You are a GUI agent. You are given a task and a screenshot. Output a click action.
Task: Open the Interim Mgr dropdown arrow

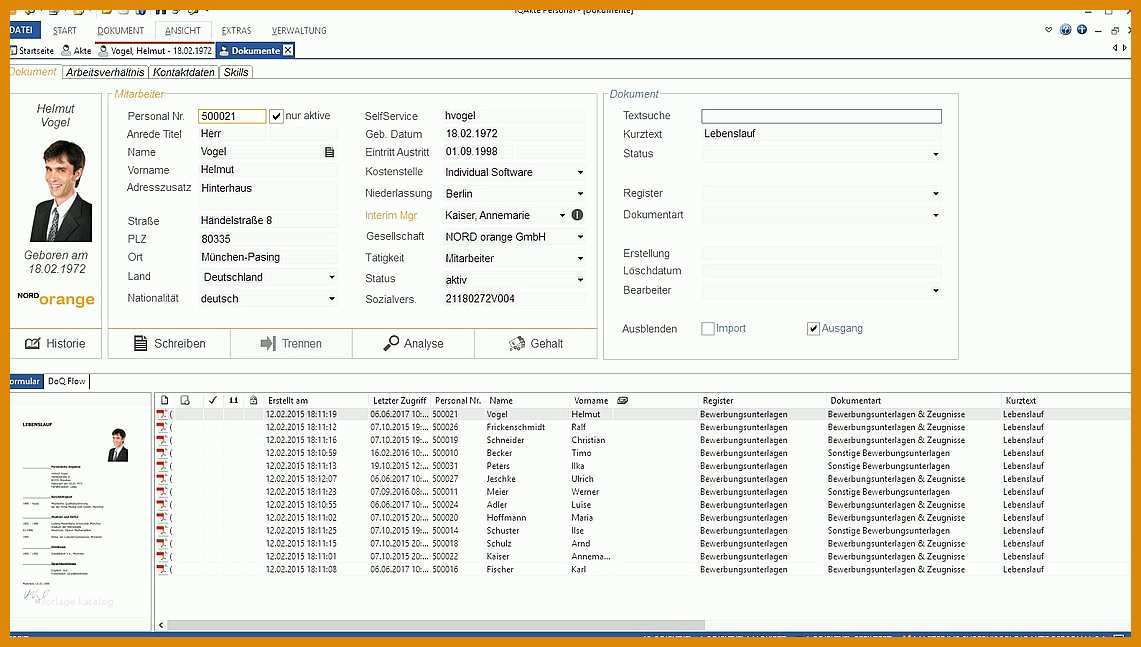tap(562, 215)
